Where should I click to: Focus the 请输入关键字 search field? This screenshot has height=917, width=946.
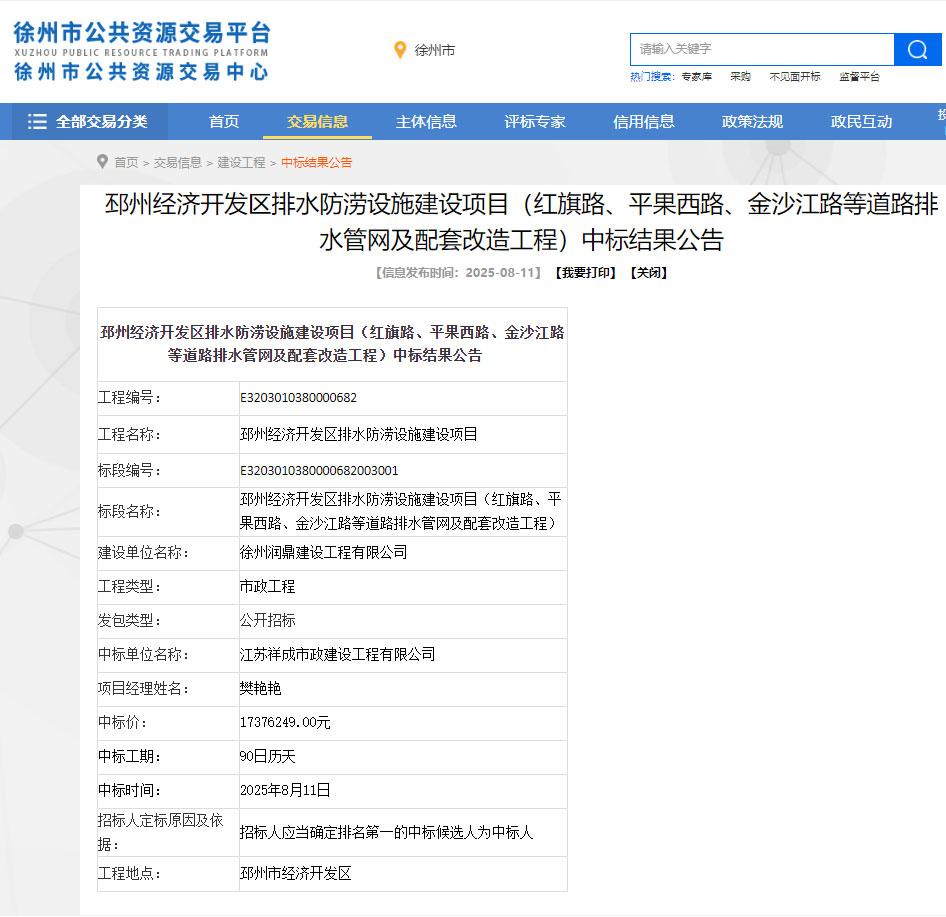tap(761, 49)
